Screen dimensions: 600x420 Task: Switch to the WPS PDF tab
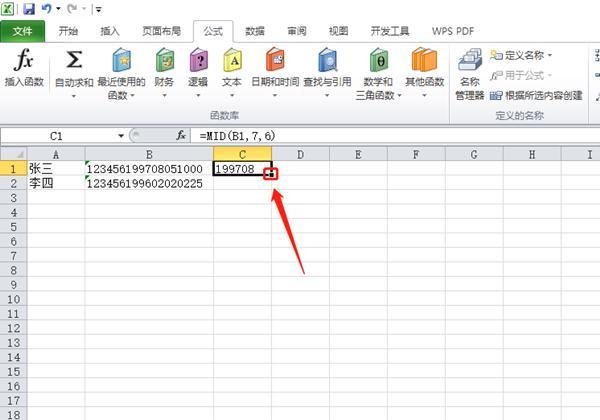click(x=453, y=31)
